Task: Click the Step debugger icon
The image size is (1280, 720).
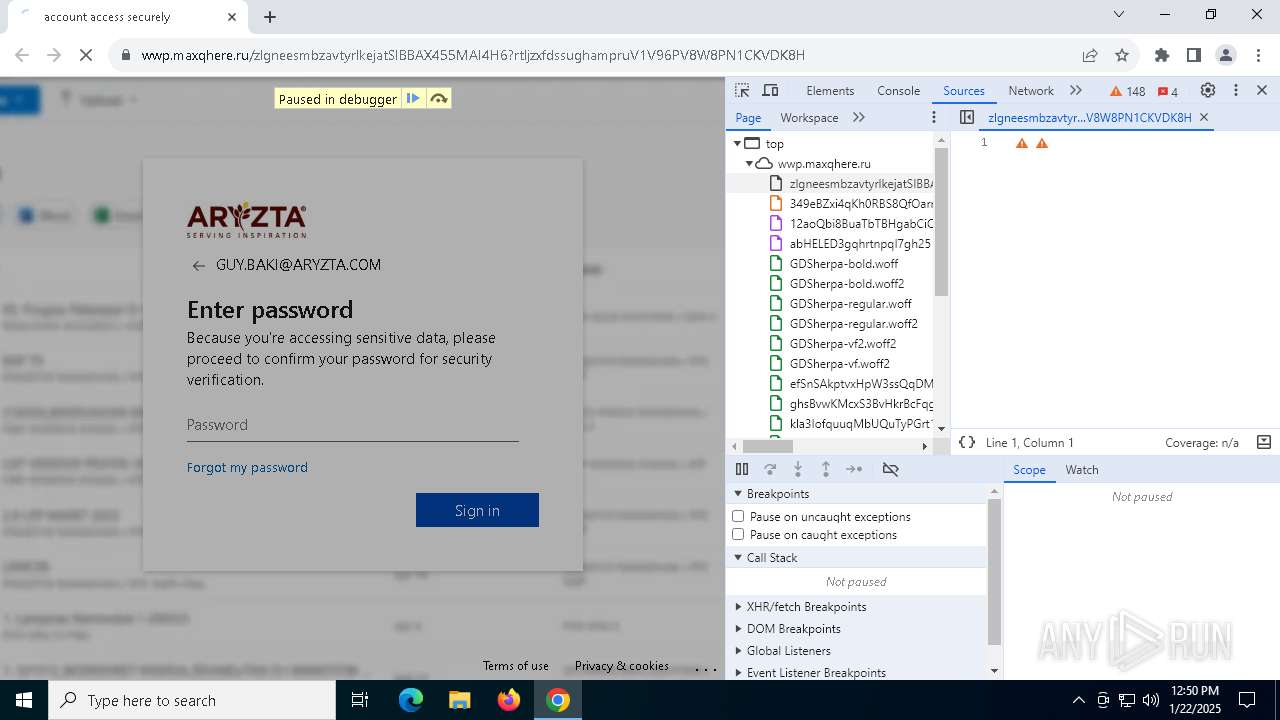Action: 854,469
